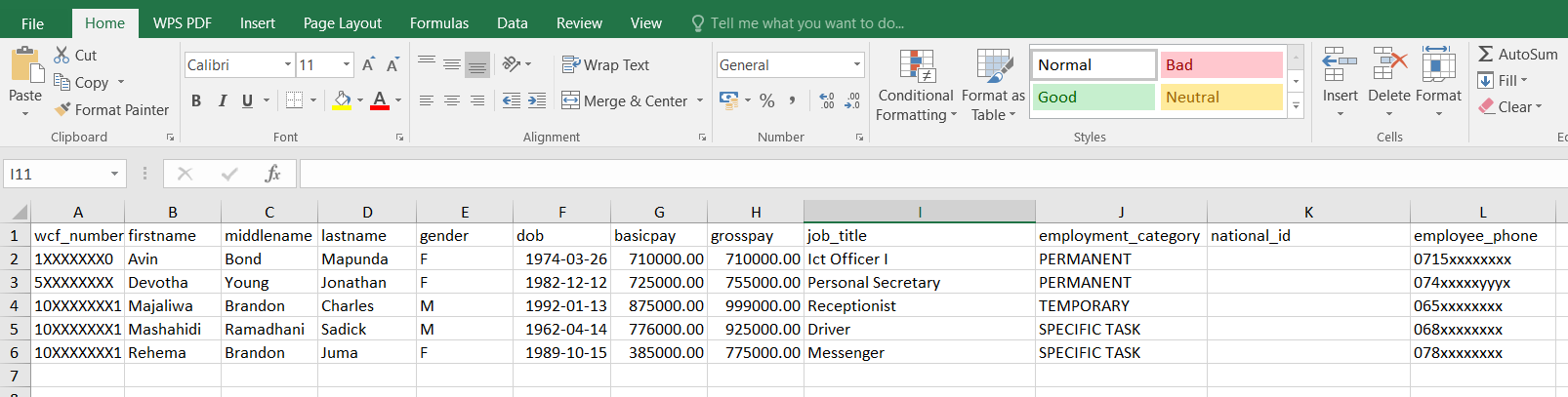Screen dimensions: 1568x397
Task: Toggle Bold formatting
Action: coord(196,100)
